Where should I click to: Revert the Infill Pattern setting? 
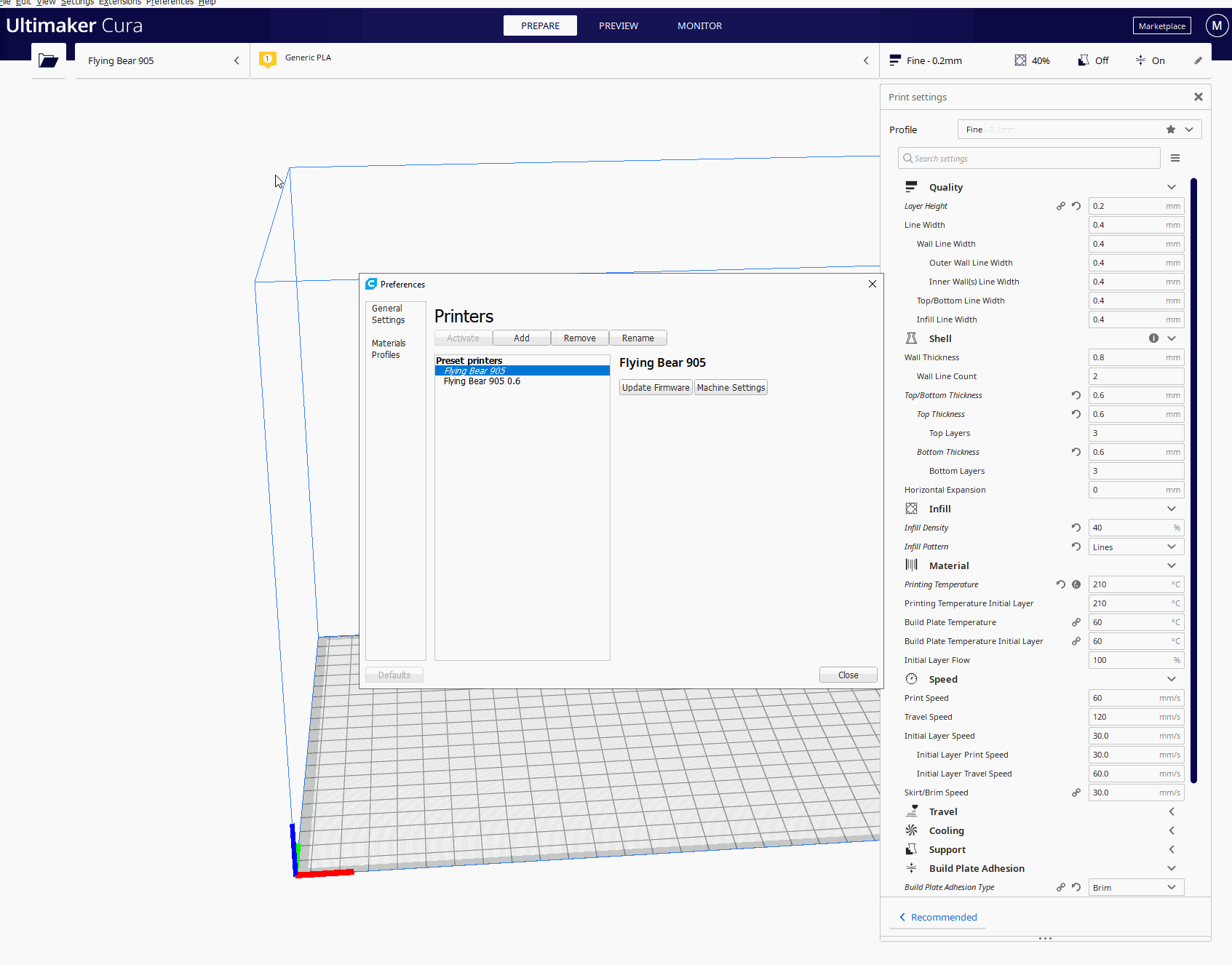point(1076,547)
